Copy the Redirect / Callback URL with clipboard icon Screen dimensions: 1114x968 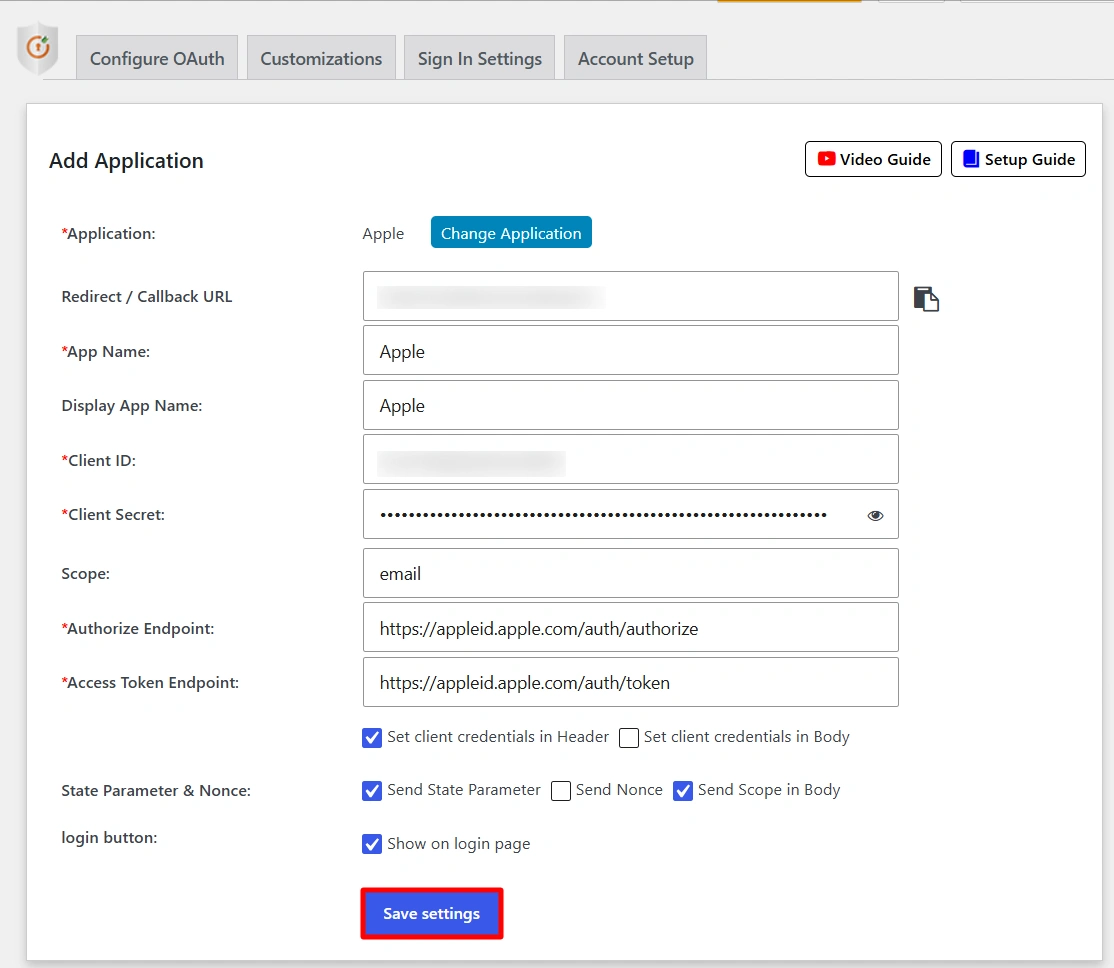tap(926, 299)
